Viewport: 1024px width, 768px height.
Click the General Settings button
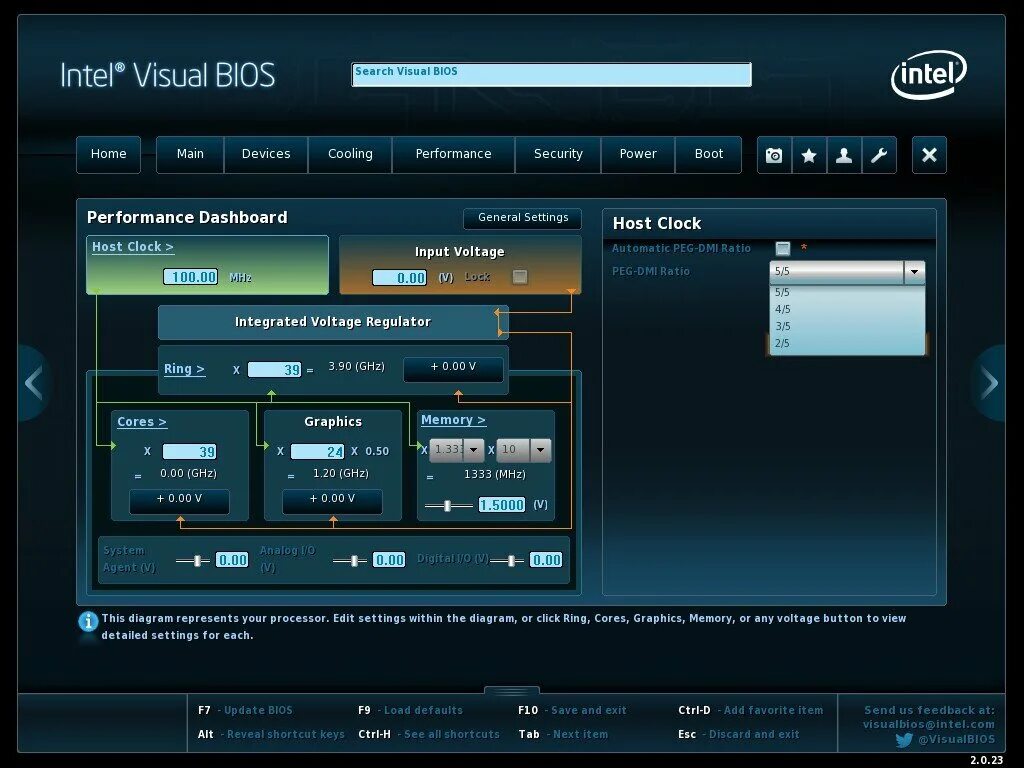tap(522, 218)
